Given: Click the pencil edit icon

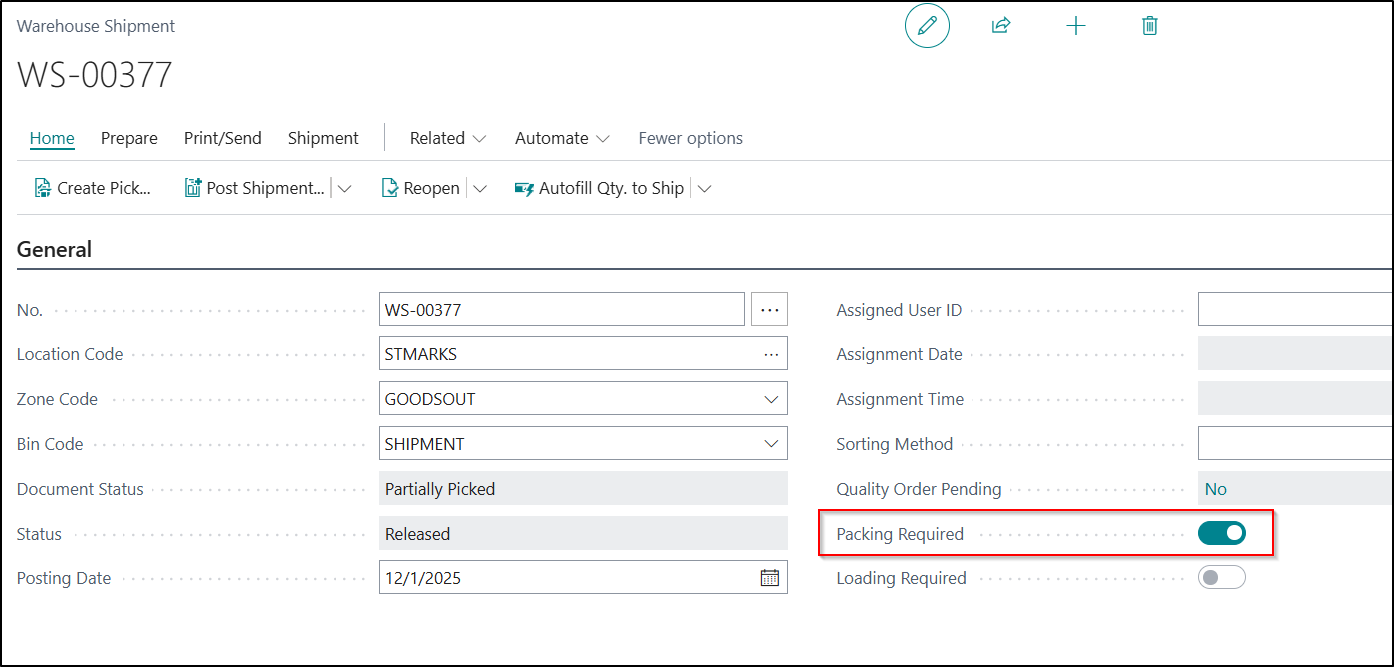Looking at the screenshot, I should click(x=927, y=26).
